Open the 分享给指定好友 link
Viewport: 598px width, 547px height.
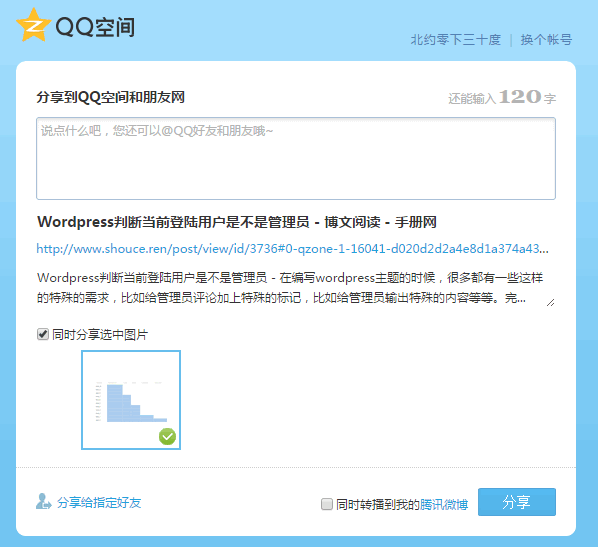(99, 502)
